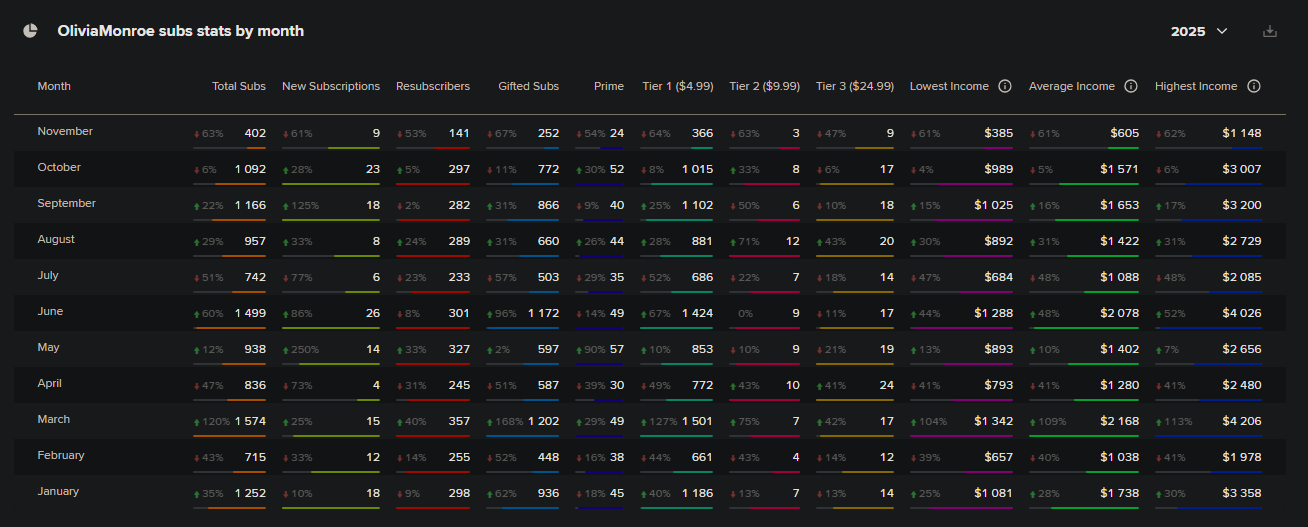Click October average income $1 571
Viewport: 1308px width, 527px height.
click(1119, 169)
